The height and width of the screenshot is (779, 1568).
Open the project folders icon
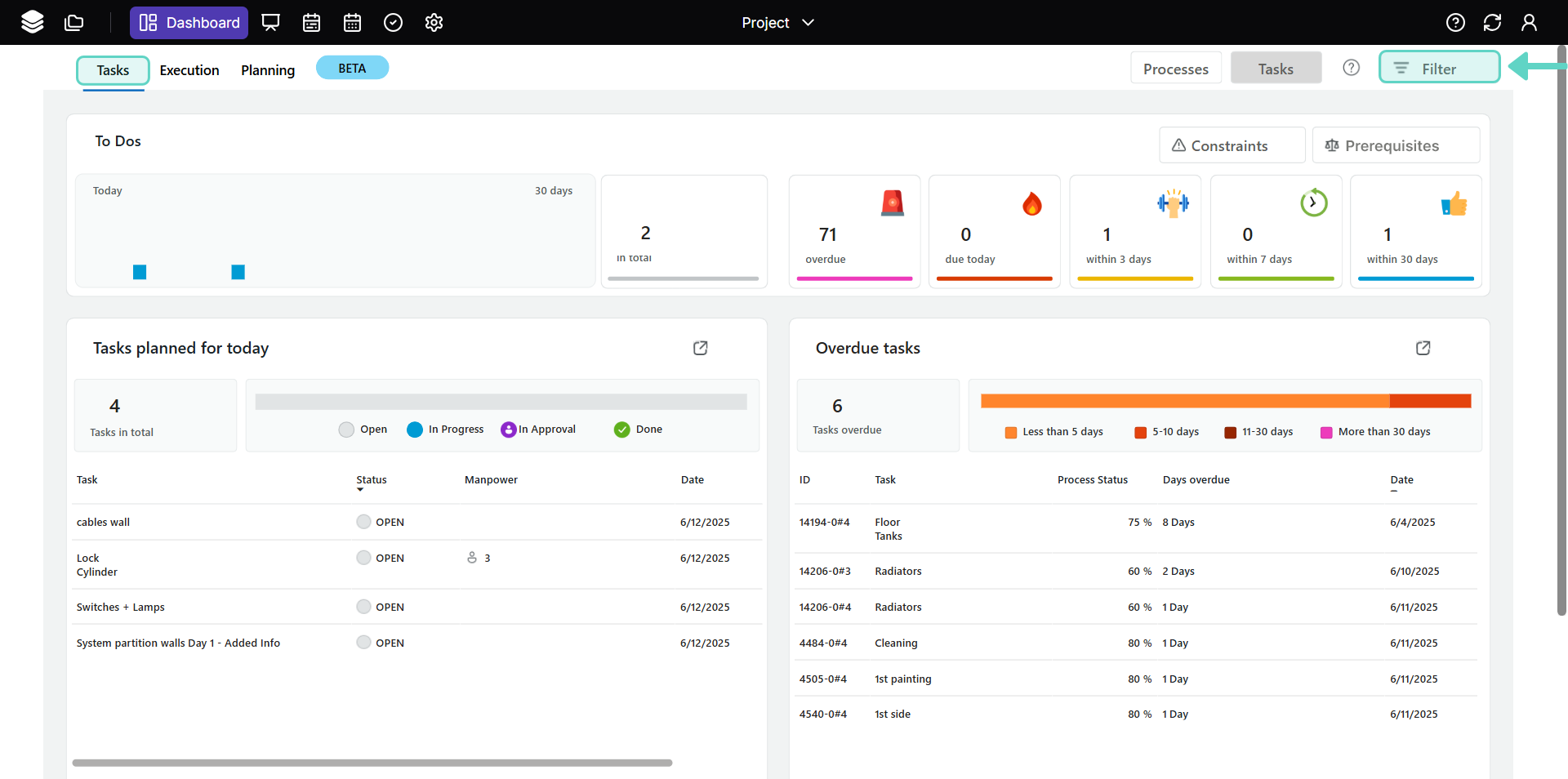(74, 22)
